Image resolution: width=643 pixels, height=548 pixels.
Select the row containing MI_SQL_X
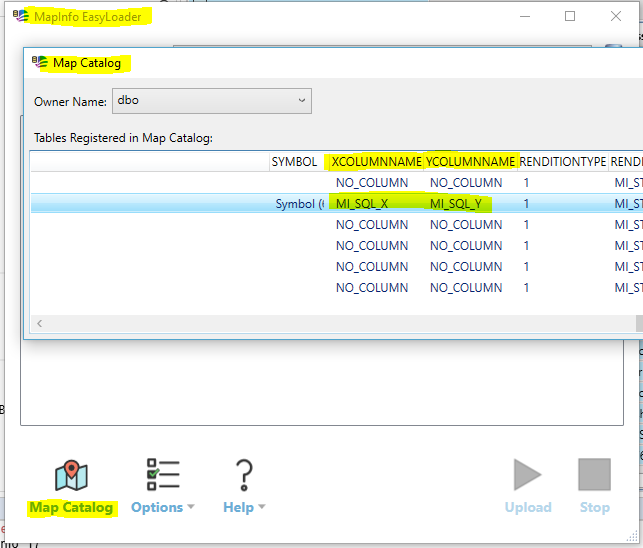[362, 203]
